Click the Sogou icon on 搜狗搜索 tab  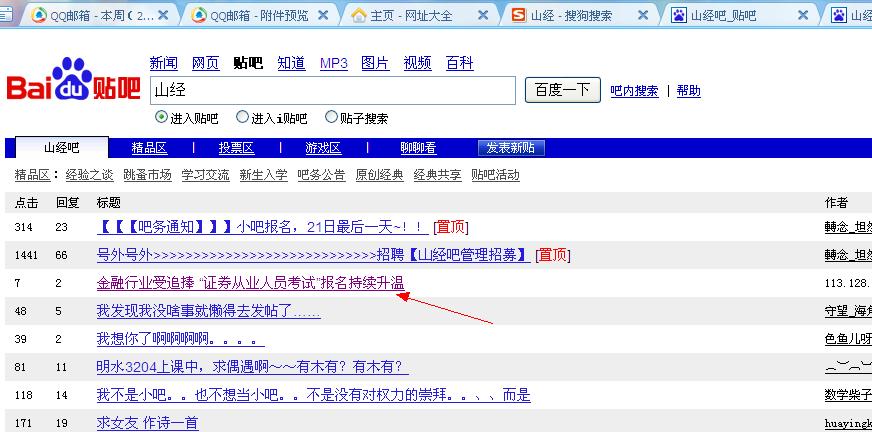point(518,15)
